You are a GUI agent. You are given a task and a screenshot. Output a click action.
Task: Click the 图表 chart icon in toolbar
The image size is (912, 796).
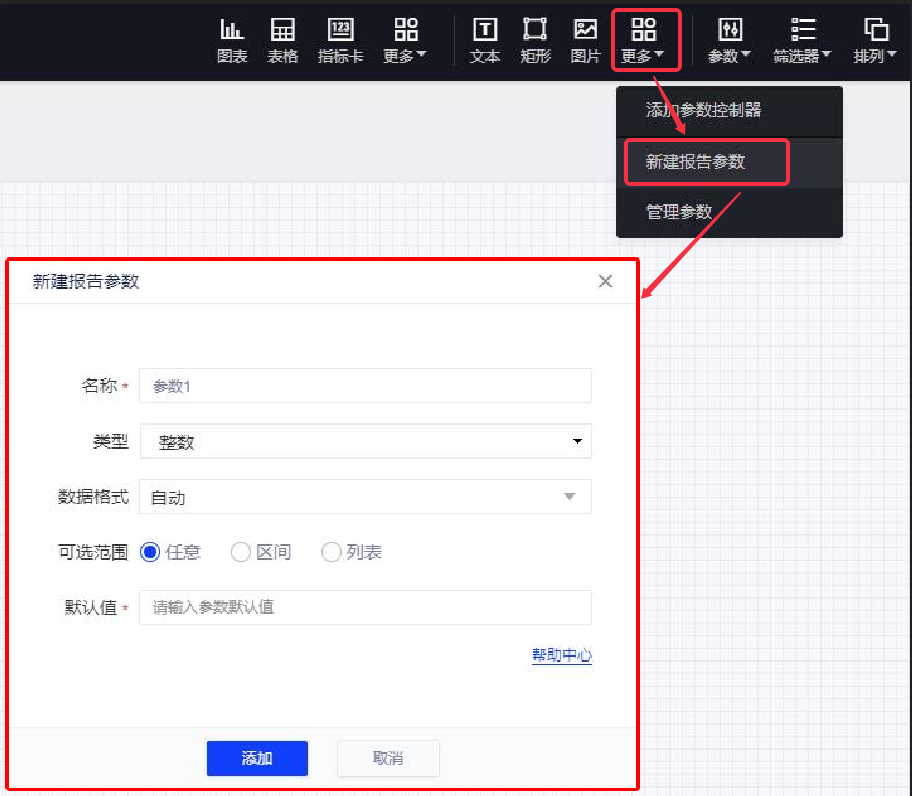[232, 41]
